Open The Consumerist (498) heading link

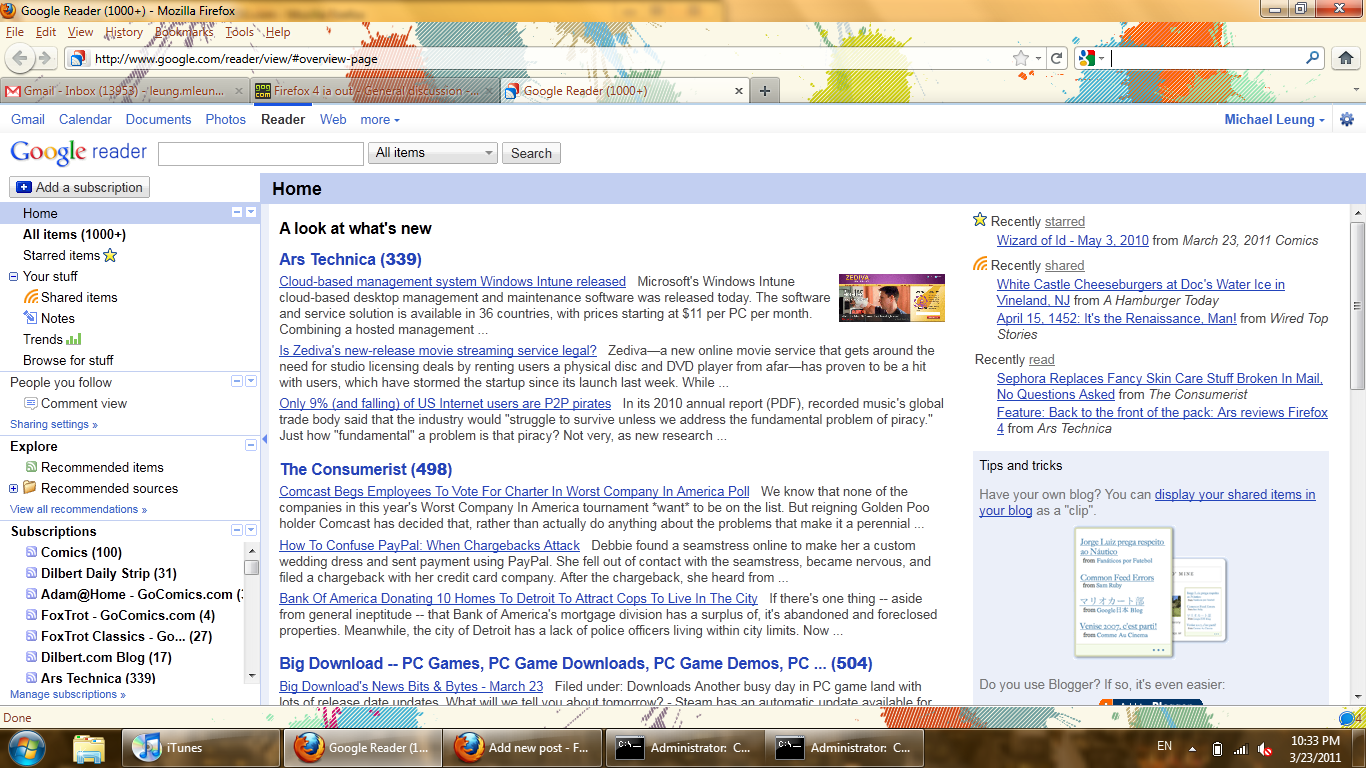[366, 469]
